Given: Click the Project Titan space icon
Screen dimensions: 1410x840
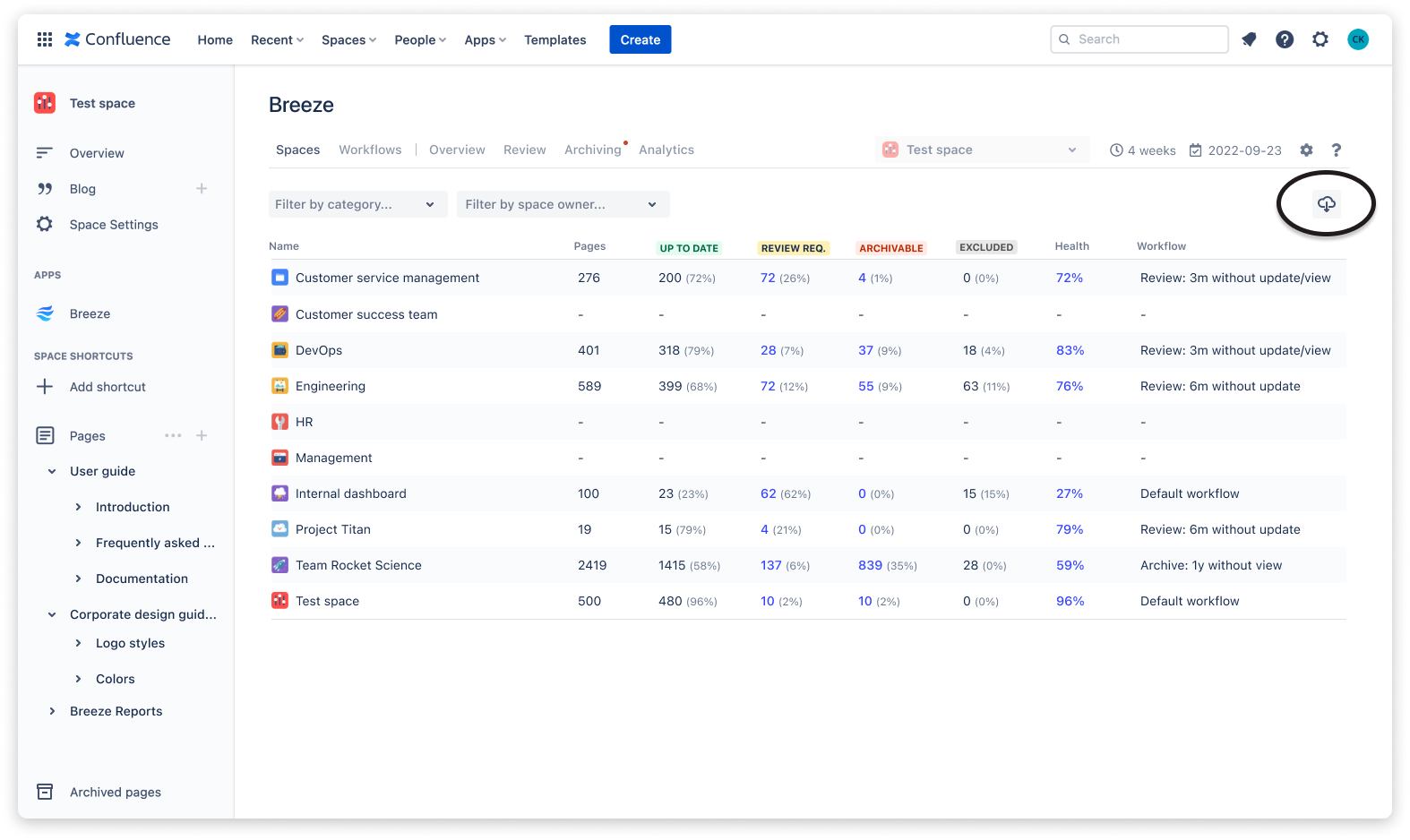Looking at the screenshot, I should 280,529.
